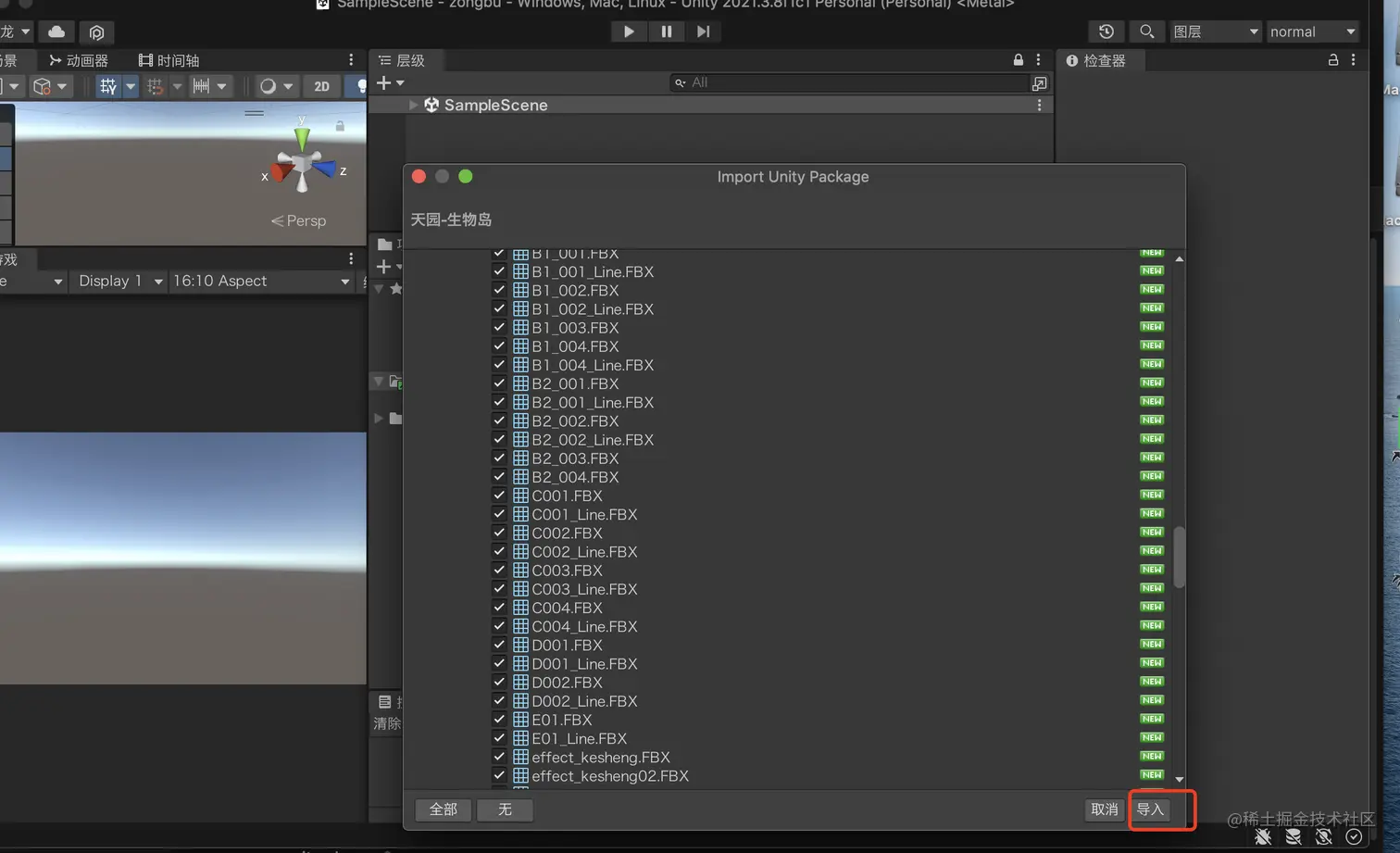The image size is (1400, 853).
Task: Click the 无 button to deselect all
Action: pyautogui.click(x=505, y=809)
